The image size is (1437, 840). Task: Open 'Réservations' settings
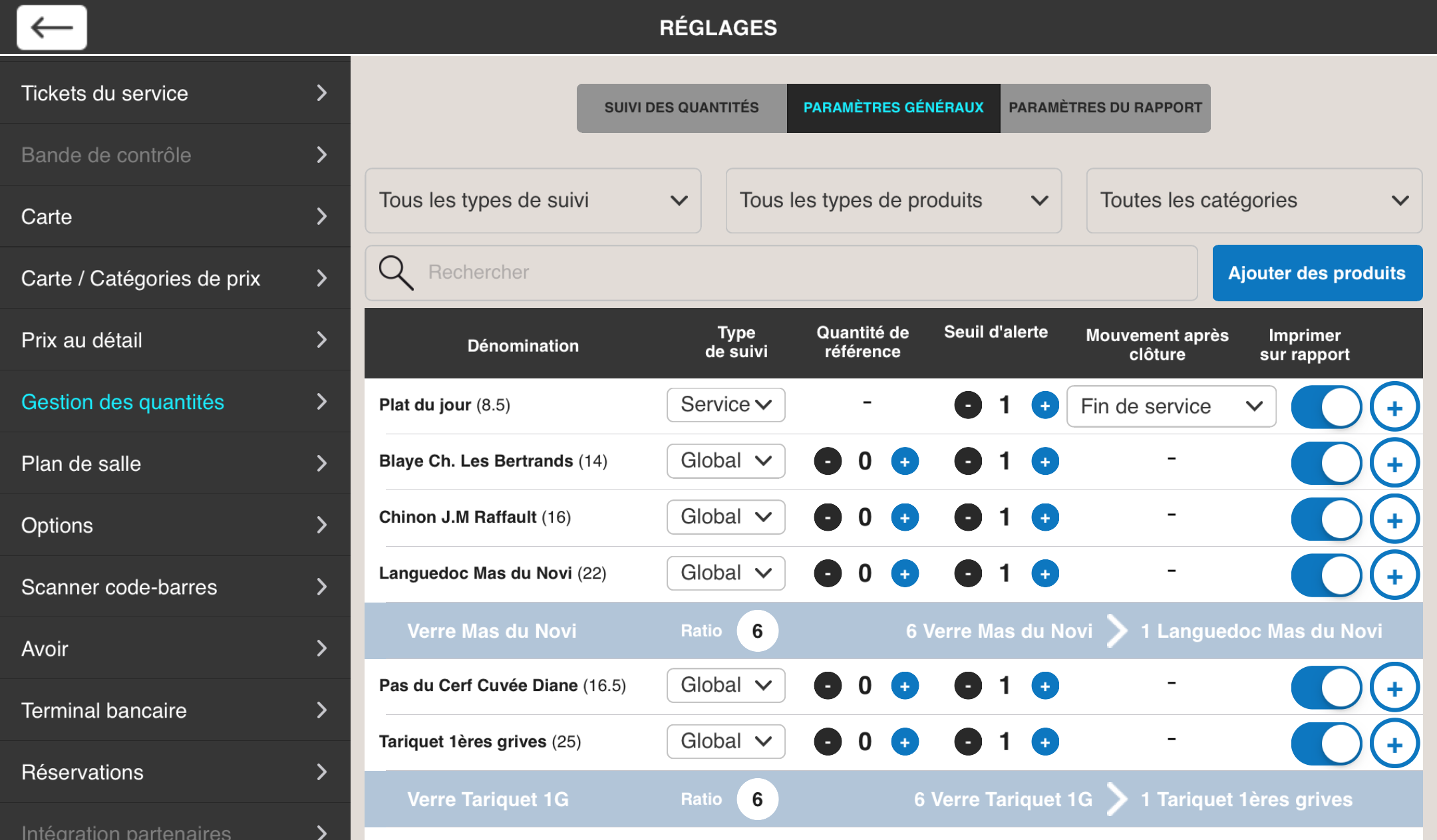coord(175,772)
